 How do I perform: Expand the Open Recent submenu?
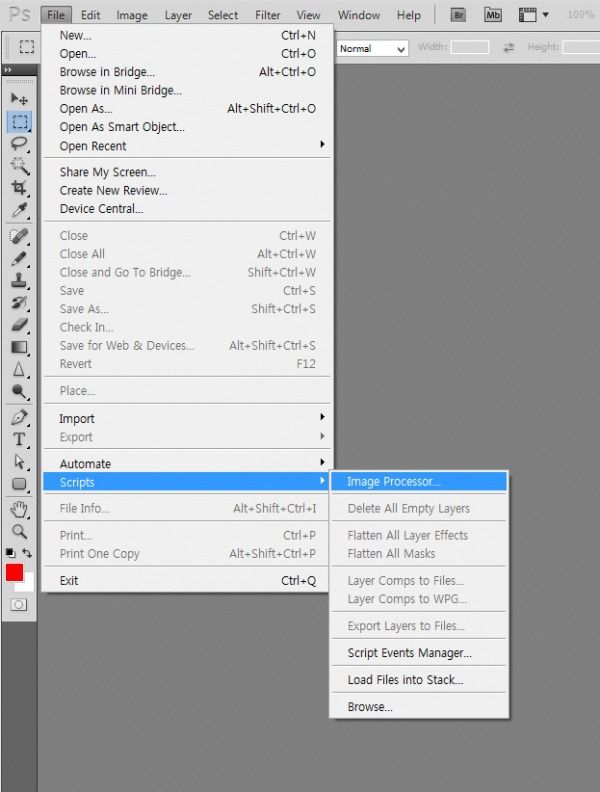(x=187, y=146)
